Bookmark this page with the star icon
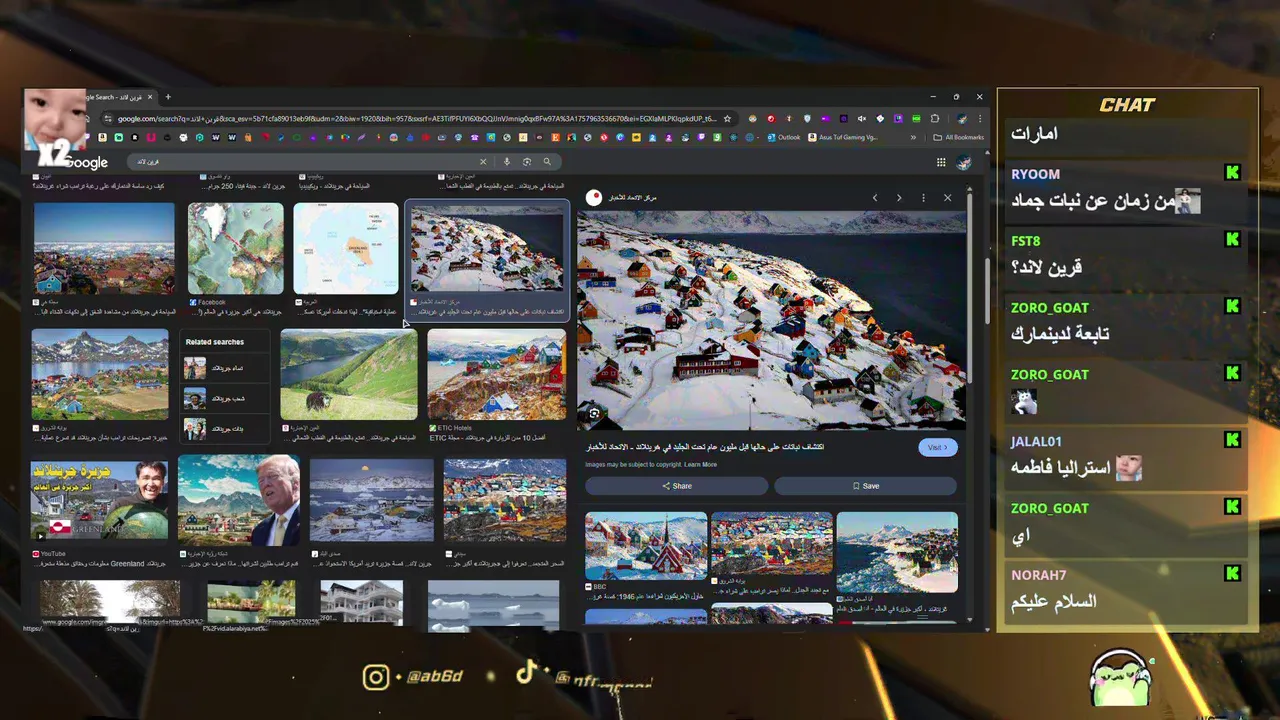1280x720 pixels. pyautogui.click(x=727, y=118)
